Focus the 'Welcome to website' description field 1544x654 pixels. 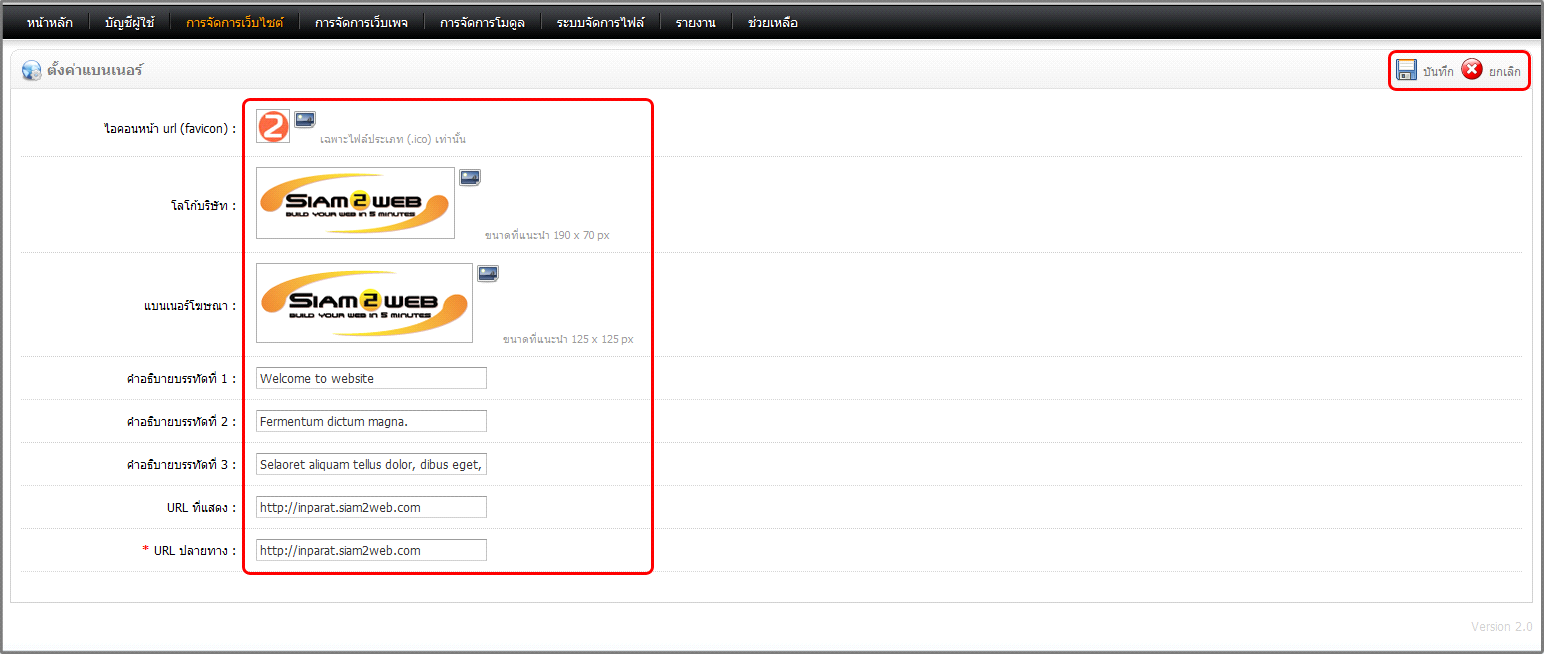(x=371, y=378)
